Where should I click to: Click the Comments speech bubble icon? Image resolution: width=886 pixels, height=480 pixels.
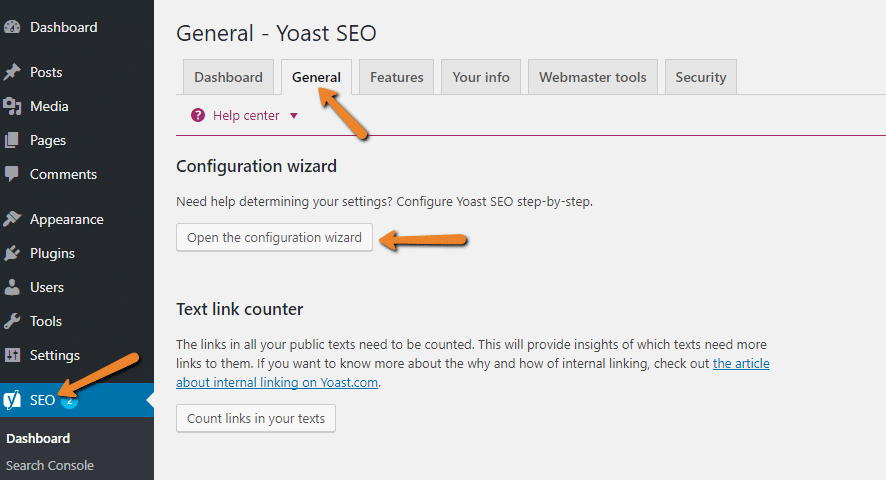pyautogui.click(x=11, y=174)
